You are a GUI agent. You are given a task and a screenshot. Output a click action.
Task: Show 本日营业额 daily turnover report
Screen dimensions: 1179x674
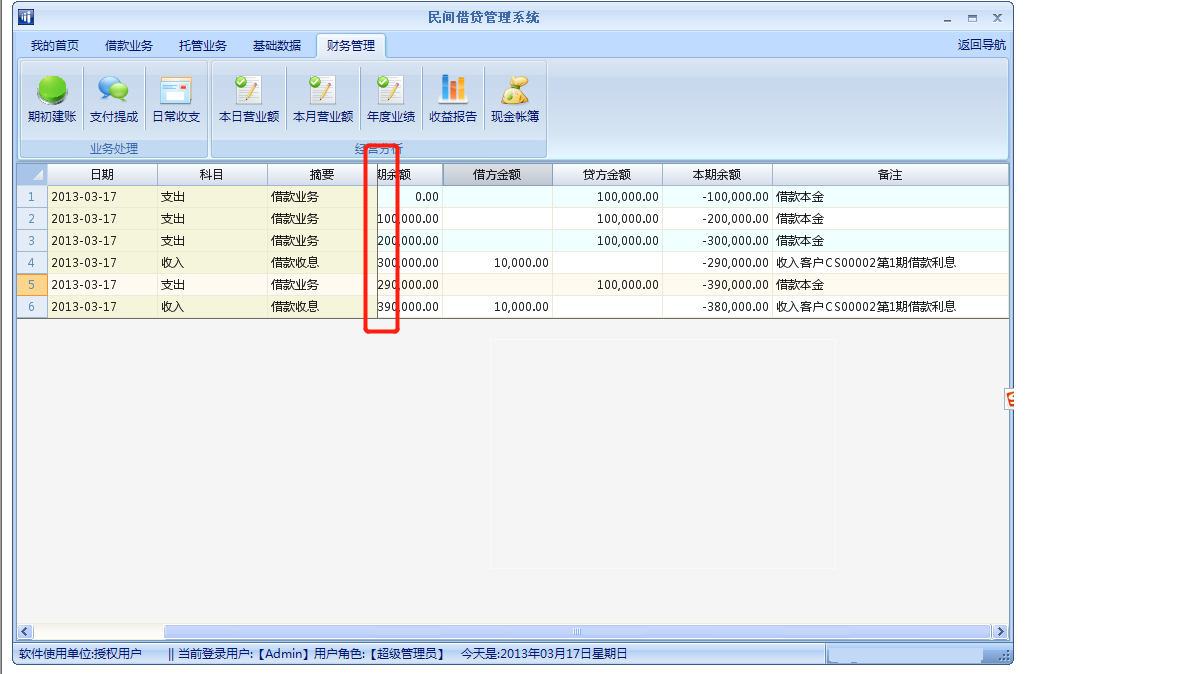point(248,100)
